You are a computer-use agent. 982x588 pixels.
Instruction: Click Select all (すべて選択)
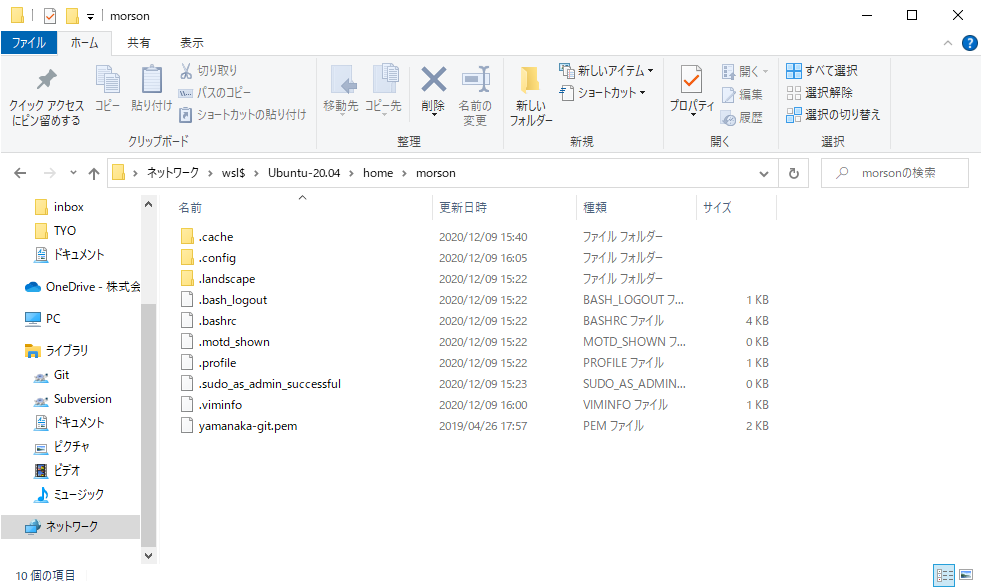point(821,71)
